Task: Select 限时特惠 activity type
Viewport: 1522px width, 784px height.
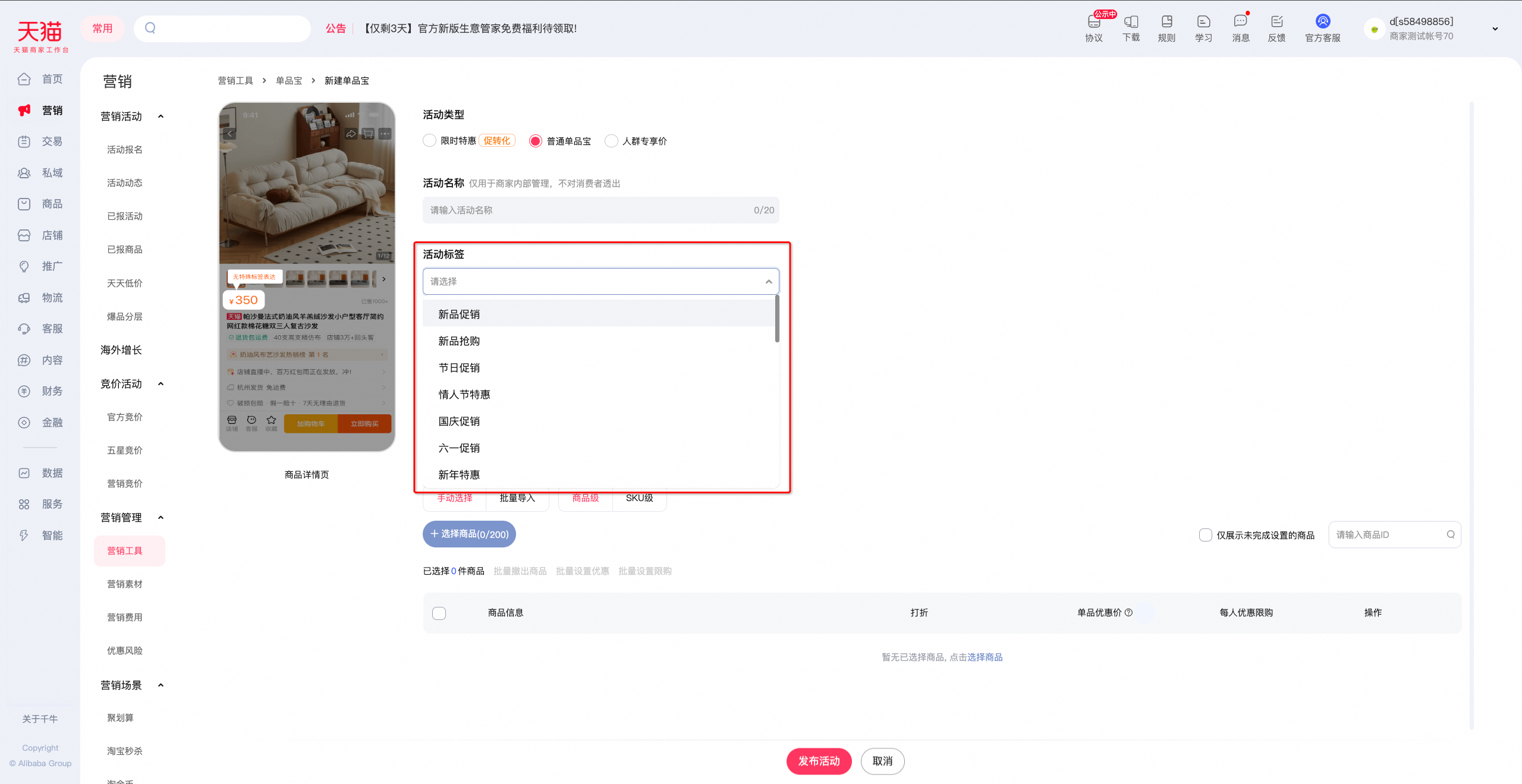Action: tap(429, 140)
